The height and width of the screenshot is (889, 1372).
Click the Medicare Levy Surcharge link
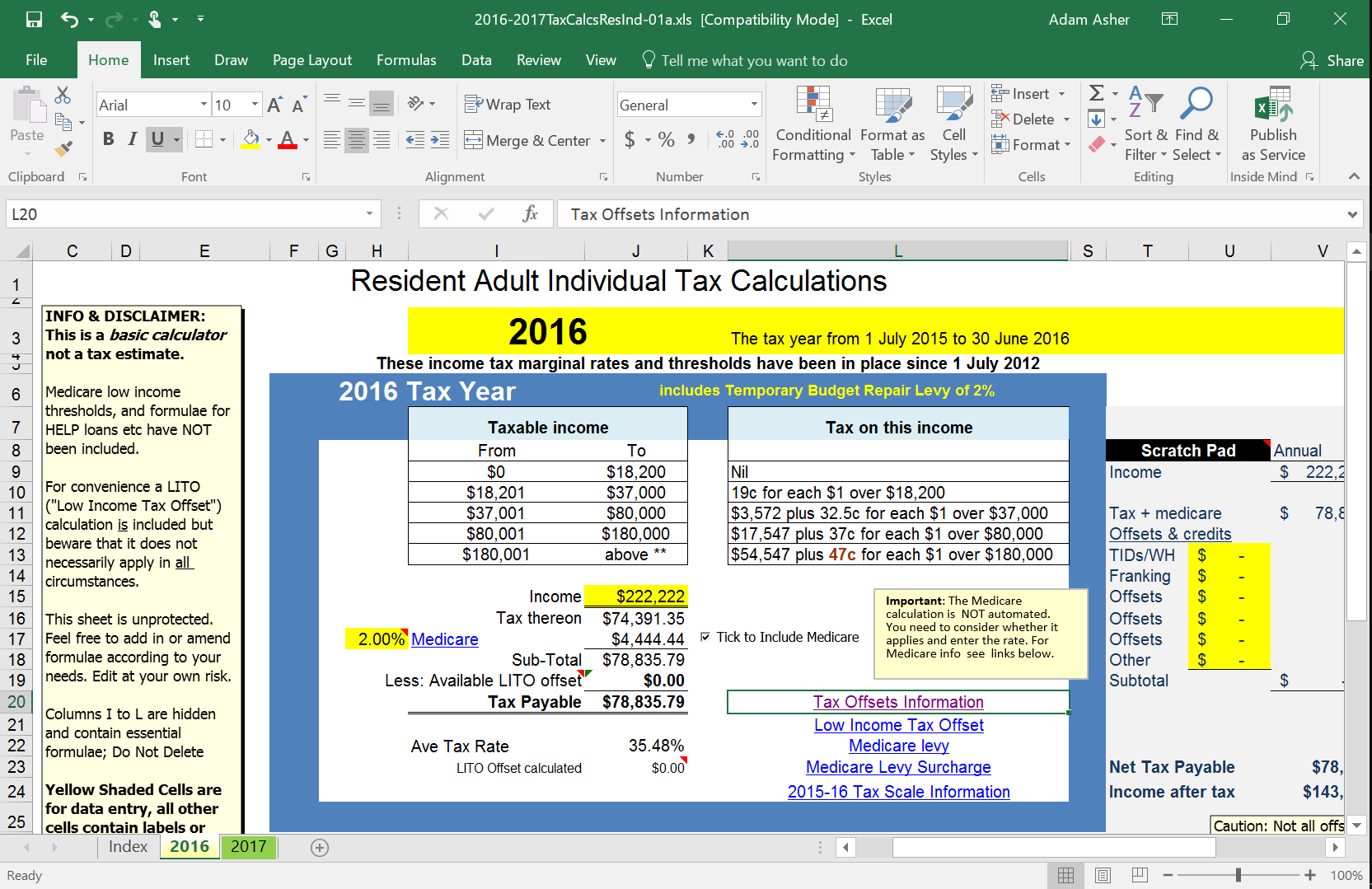pyautogui.click(x=898, y=767)
